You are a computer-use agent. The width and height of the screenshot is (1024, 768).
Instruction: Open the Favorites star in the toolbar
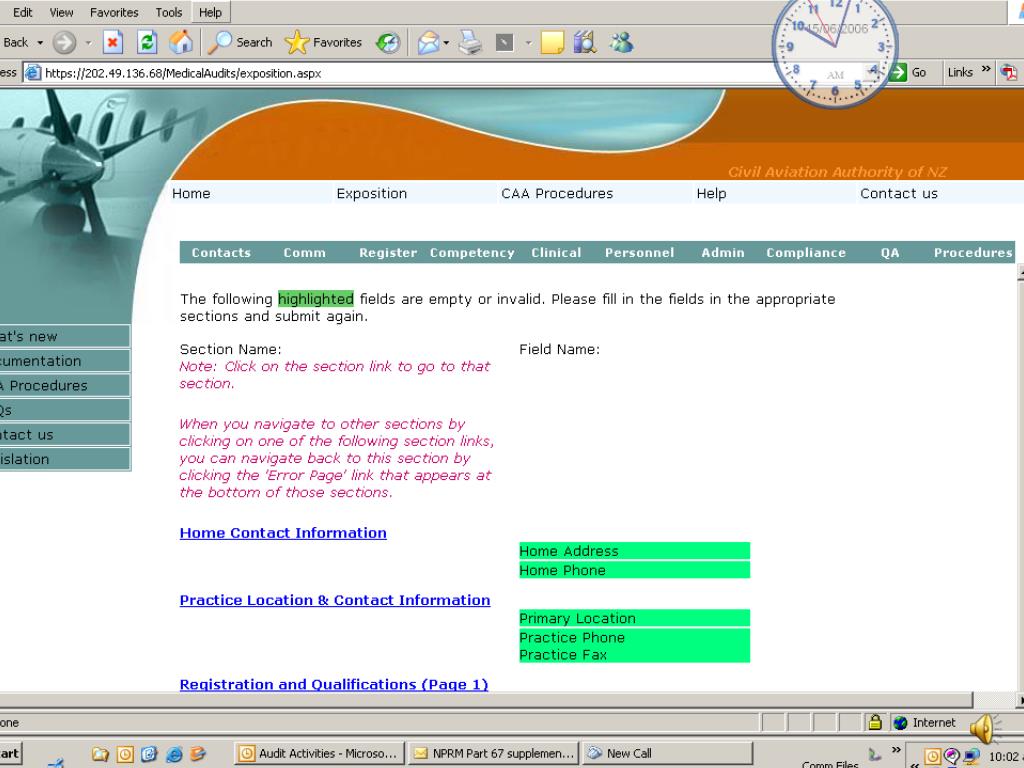click(323, 42)
